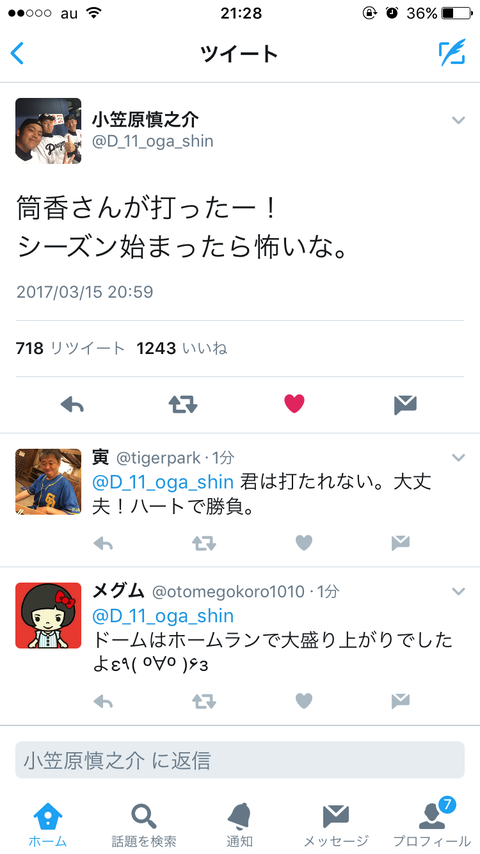Like メグム's reply about the dome

click(303, 701)
